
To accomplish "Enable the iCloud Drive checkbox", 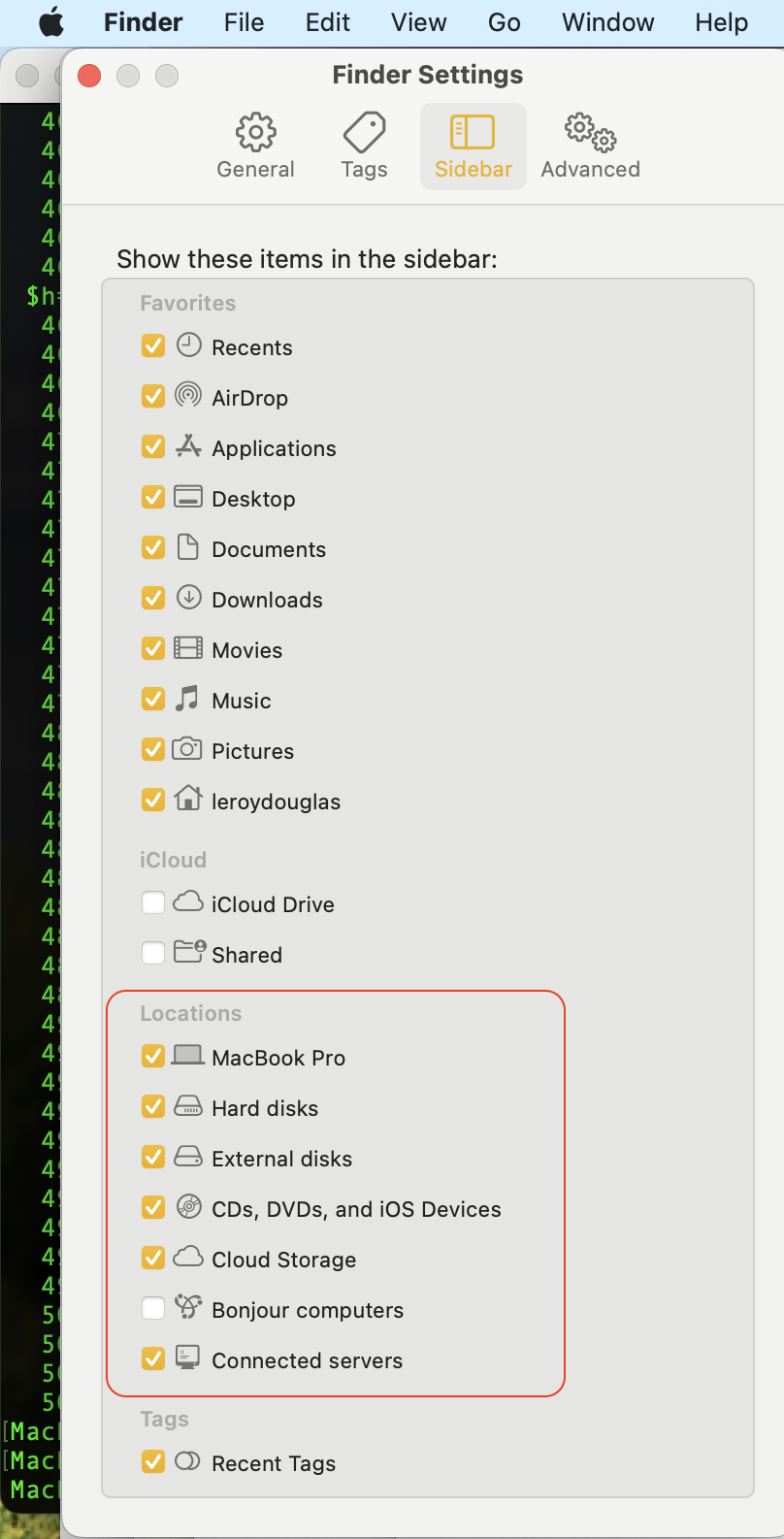I will click(x=152, y=902).
